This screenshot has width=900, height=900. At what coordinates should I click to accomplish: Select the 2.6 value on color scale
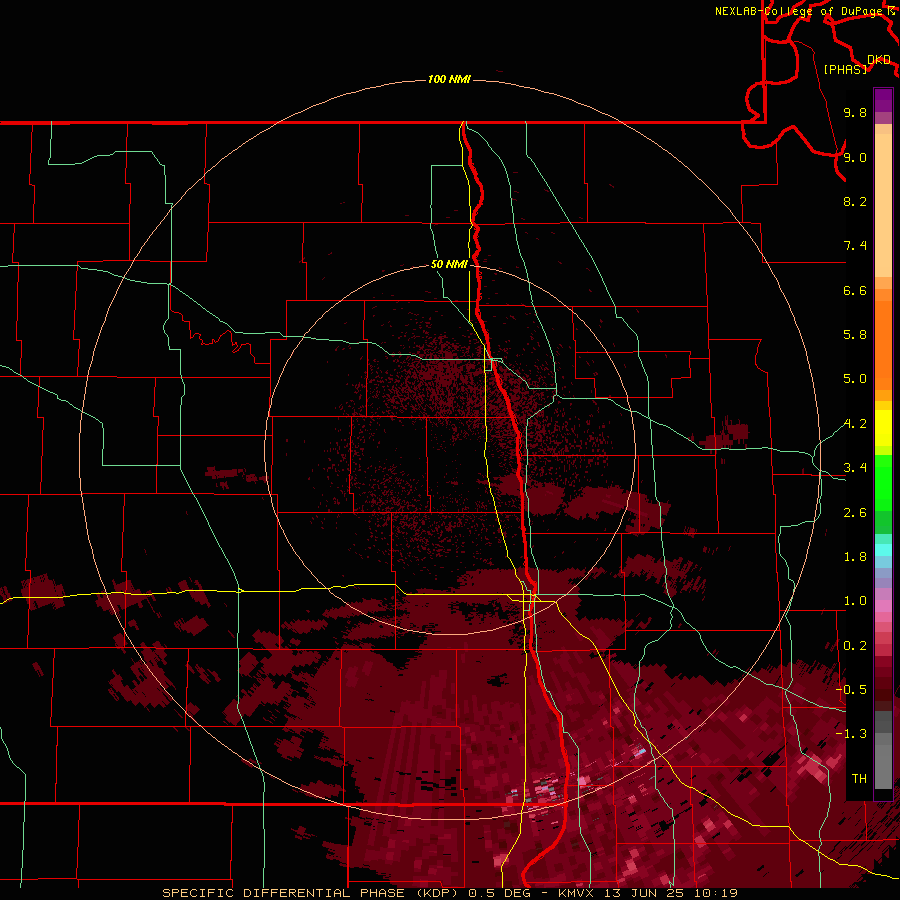[855, 512]
